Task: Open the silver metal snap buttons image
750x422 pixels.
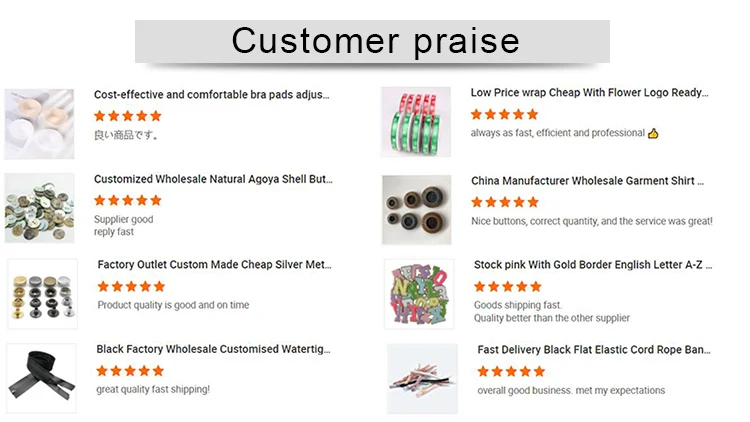Action: pos(43,294)
